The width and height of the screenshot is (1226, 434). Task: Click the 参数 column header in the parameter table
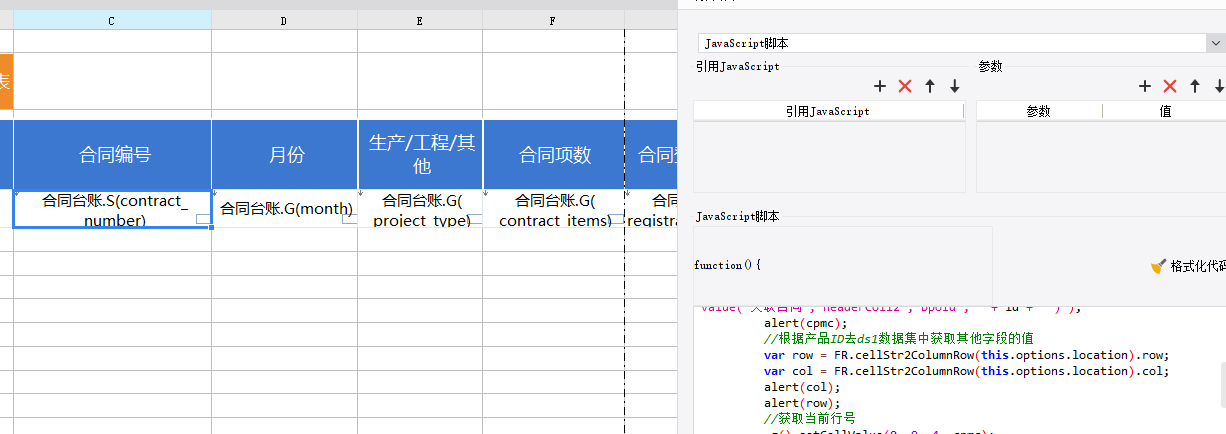1039,111
